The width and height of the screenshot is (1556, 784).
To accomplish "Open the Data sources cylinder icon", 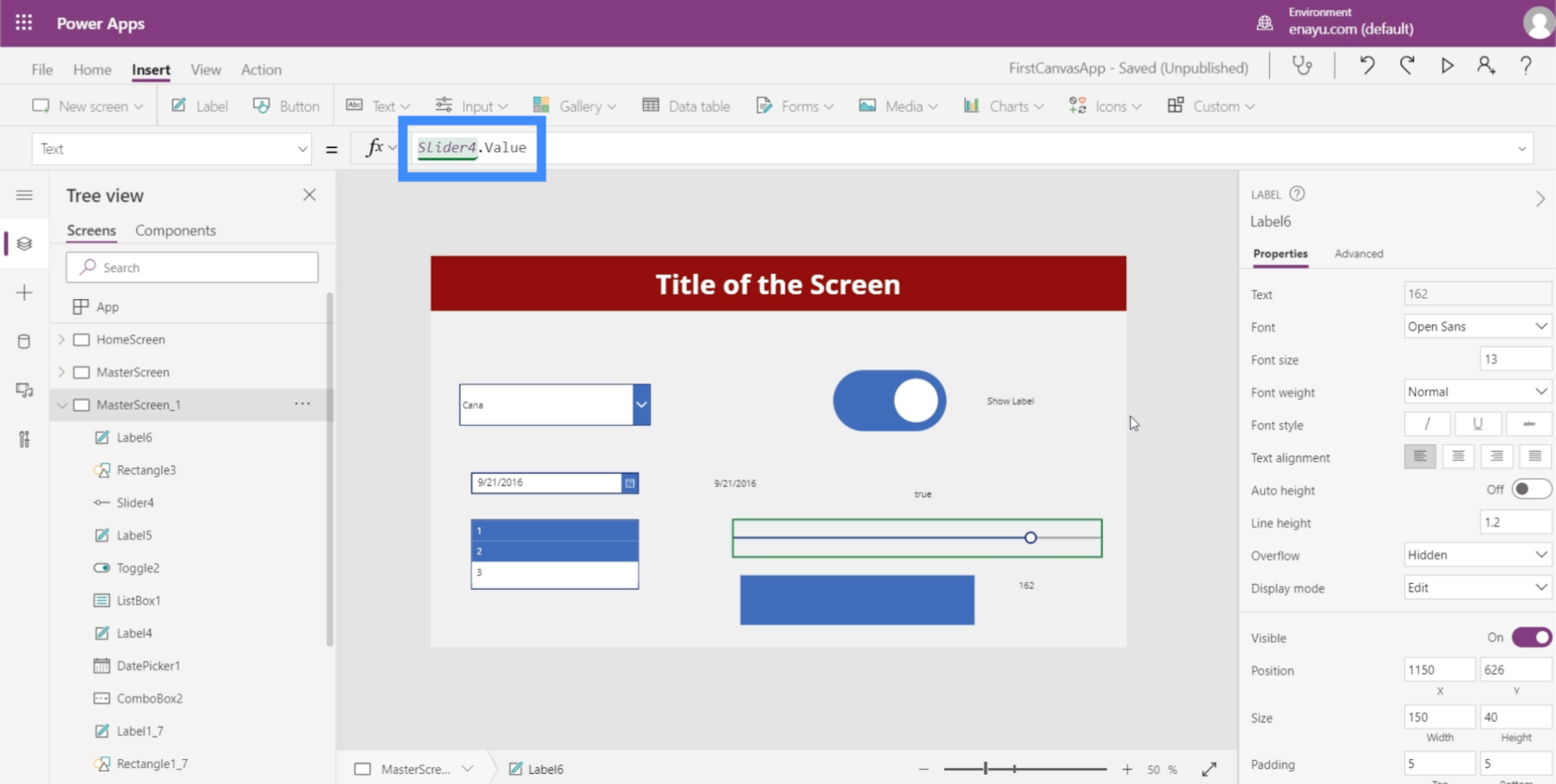I will coord(25,342).
